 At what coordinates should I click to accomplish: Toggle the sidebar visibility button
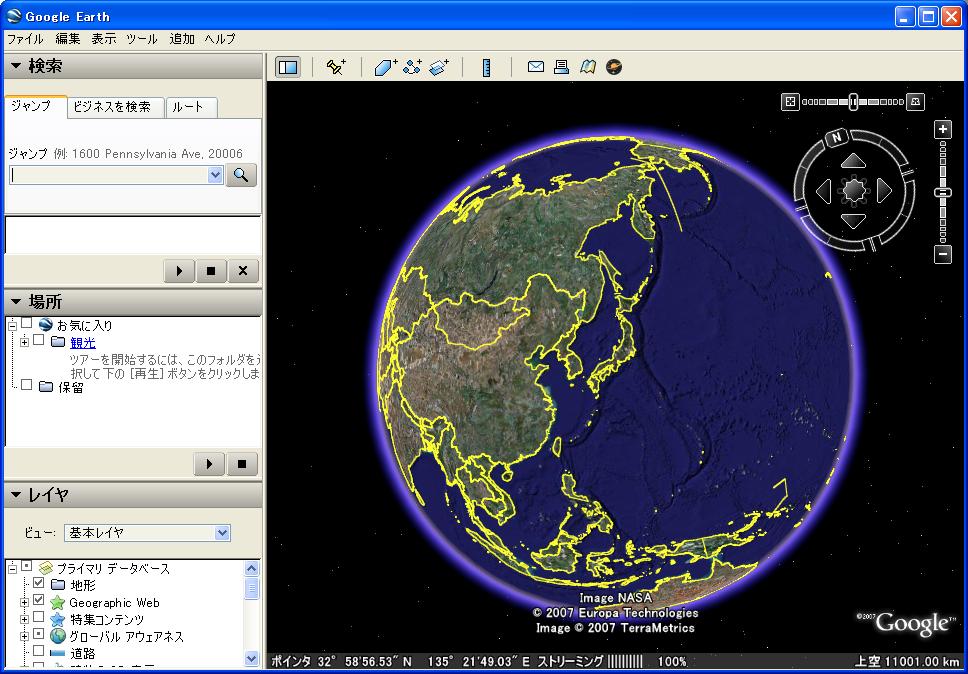tap(288, 67)
